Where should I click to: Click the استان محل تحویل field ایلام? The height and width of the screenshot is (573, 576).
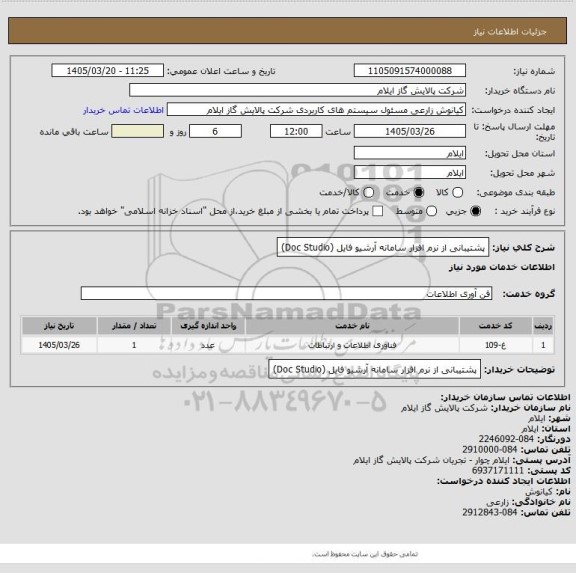[x=410, y=153]
